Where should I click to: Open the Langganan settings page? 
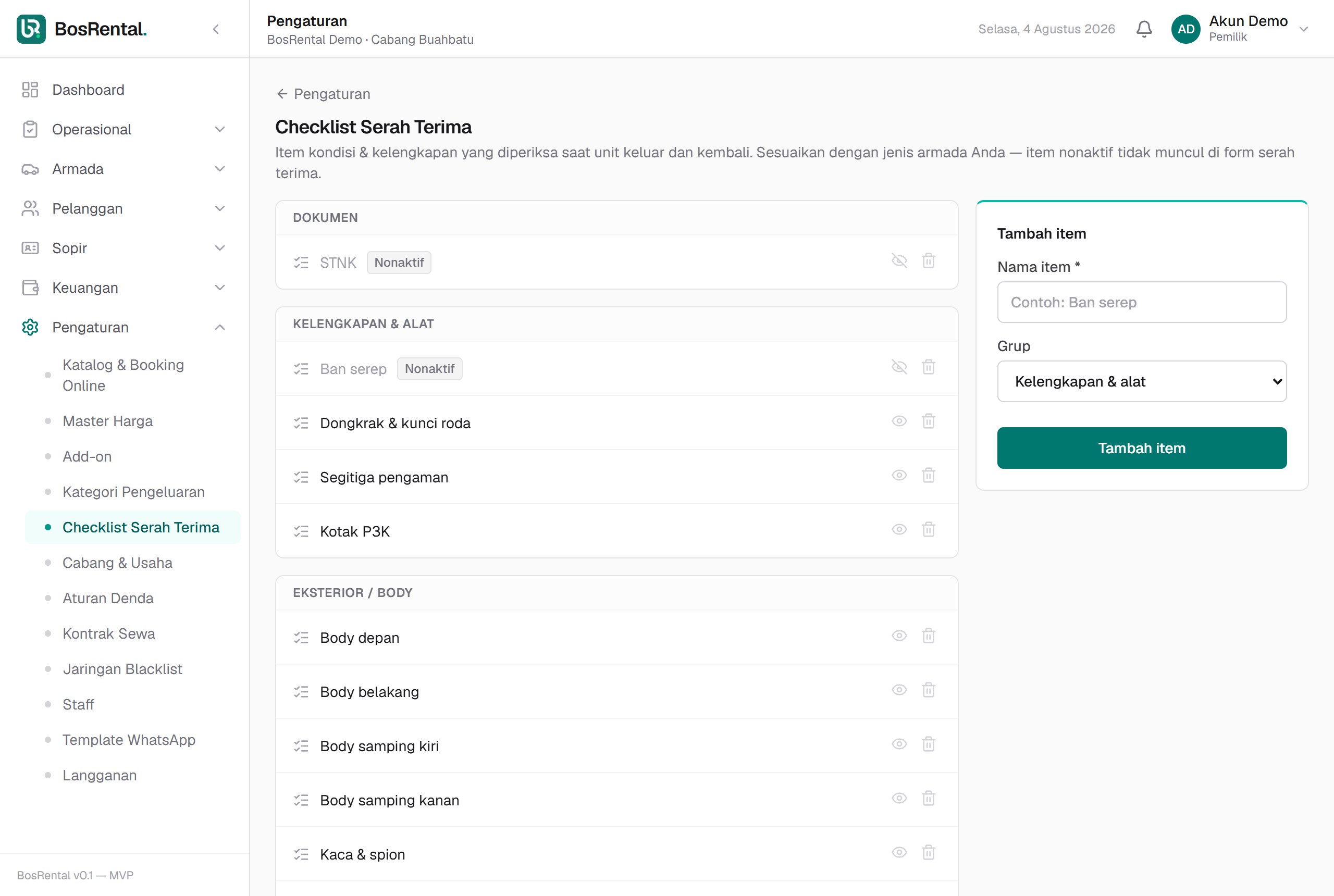click(132, 776)
